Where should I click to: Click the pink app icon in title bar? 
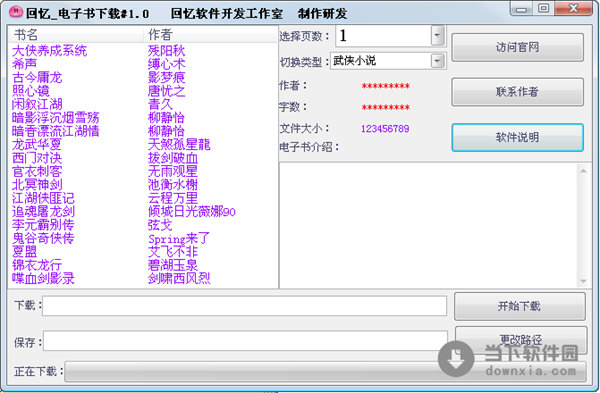tap(16, 13)
